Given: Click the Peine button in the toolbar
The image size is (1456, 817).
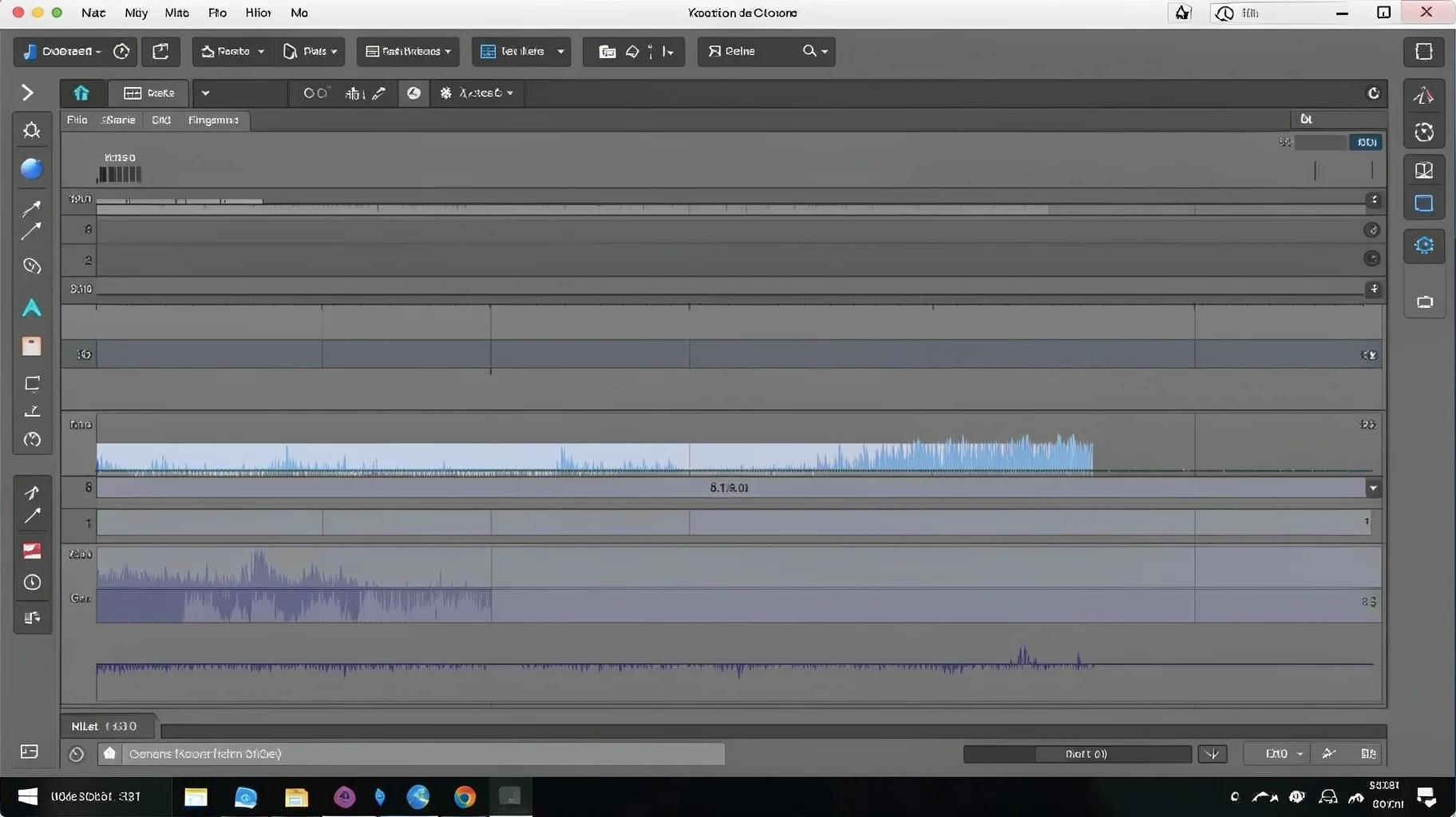Looking at the screenshot, I should pyautogui.click(x=732, y=51).
